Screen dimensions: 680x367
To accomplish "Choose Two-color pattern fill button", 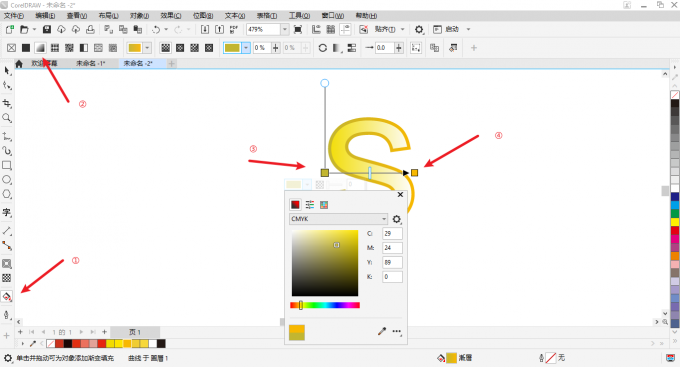I will 84,48.
